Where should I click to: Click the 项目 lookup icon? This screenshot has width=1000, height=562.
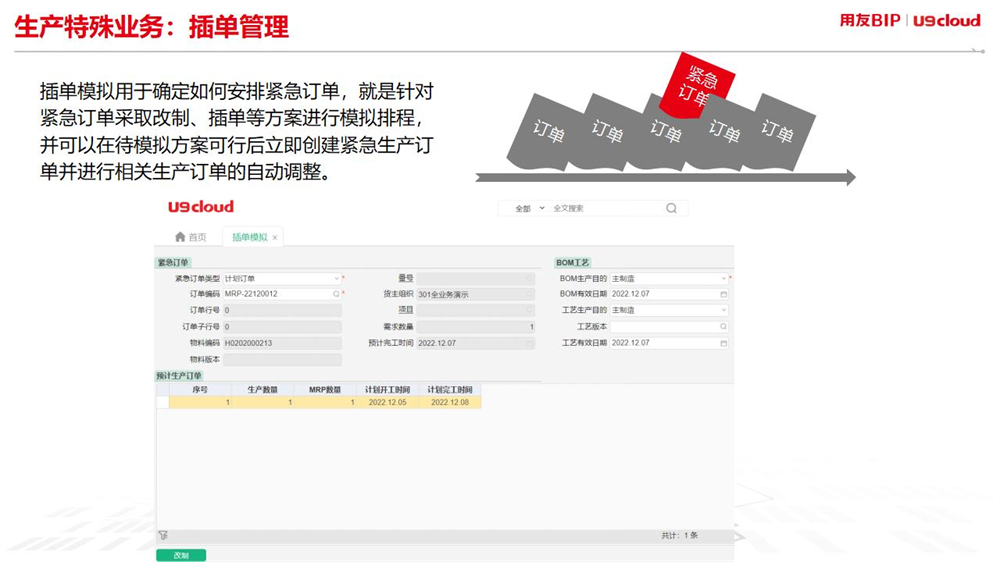tap(530, 310)
